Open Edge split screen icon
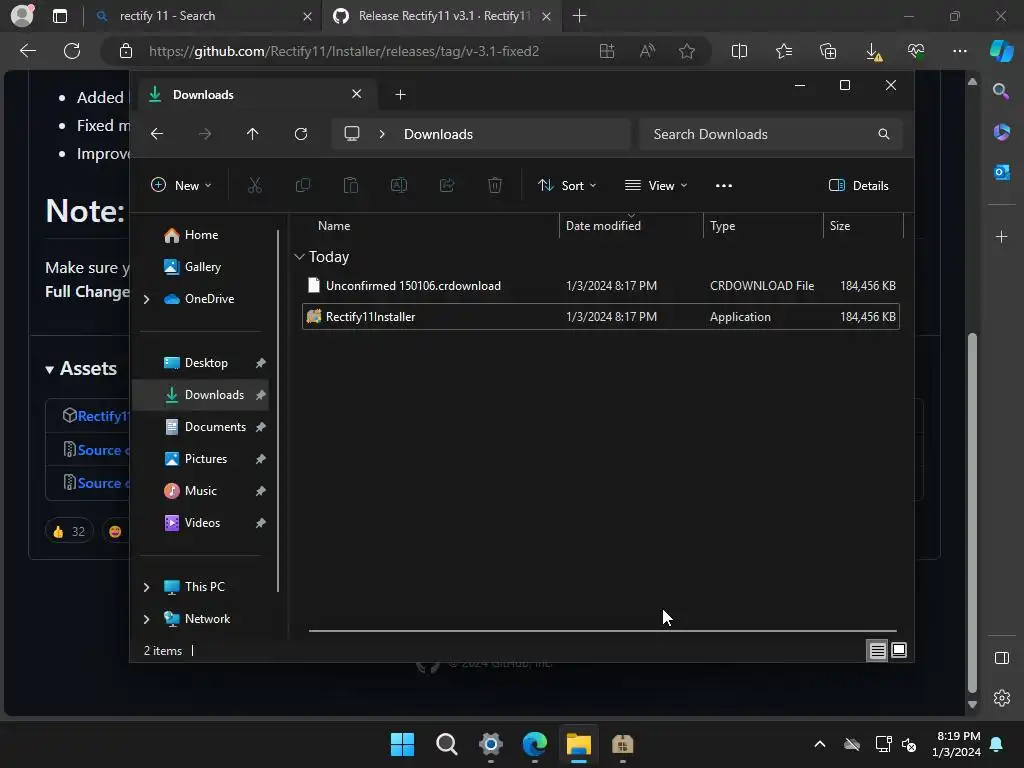The image size is (1024, 768). (739, 51)
